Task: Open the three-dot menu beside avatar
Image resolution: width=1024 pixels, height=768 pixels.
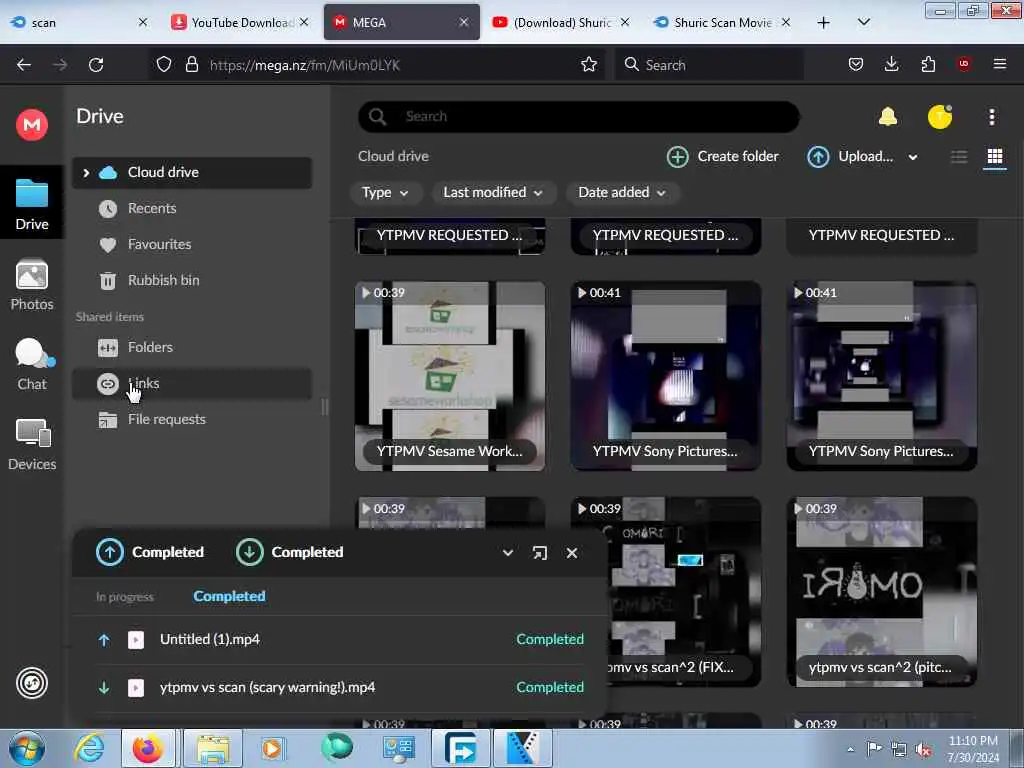Action: click(x=991, y=117)
